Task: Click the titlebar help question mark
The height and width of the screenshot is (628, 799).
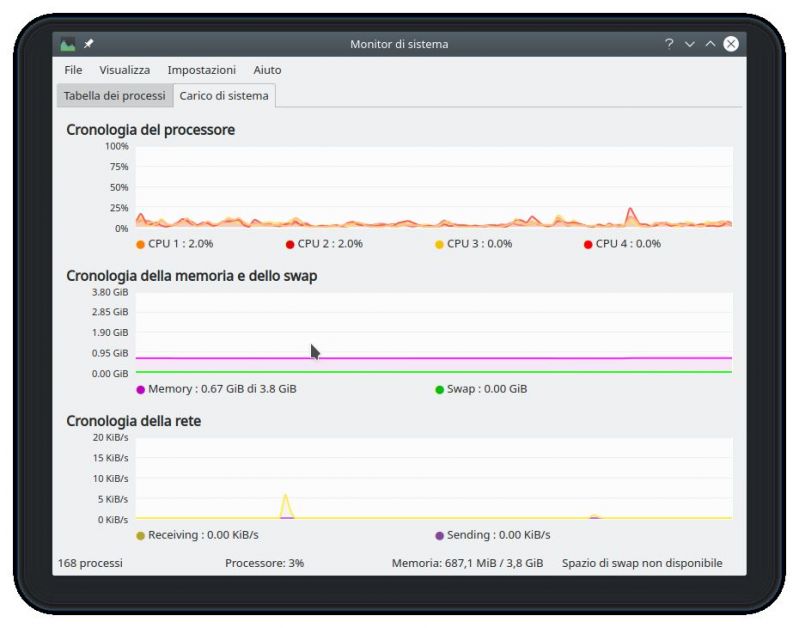Action: tap(669, 44)
